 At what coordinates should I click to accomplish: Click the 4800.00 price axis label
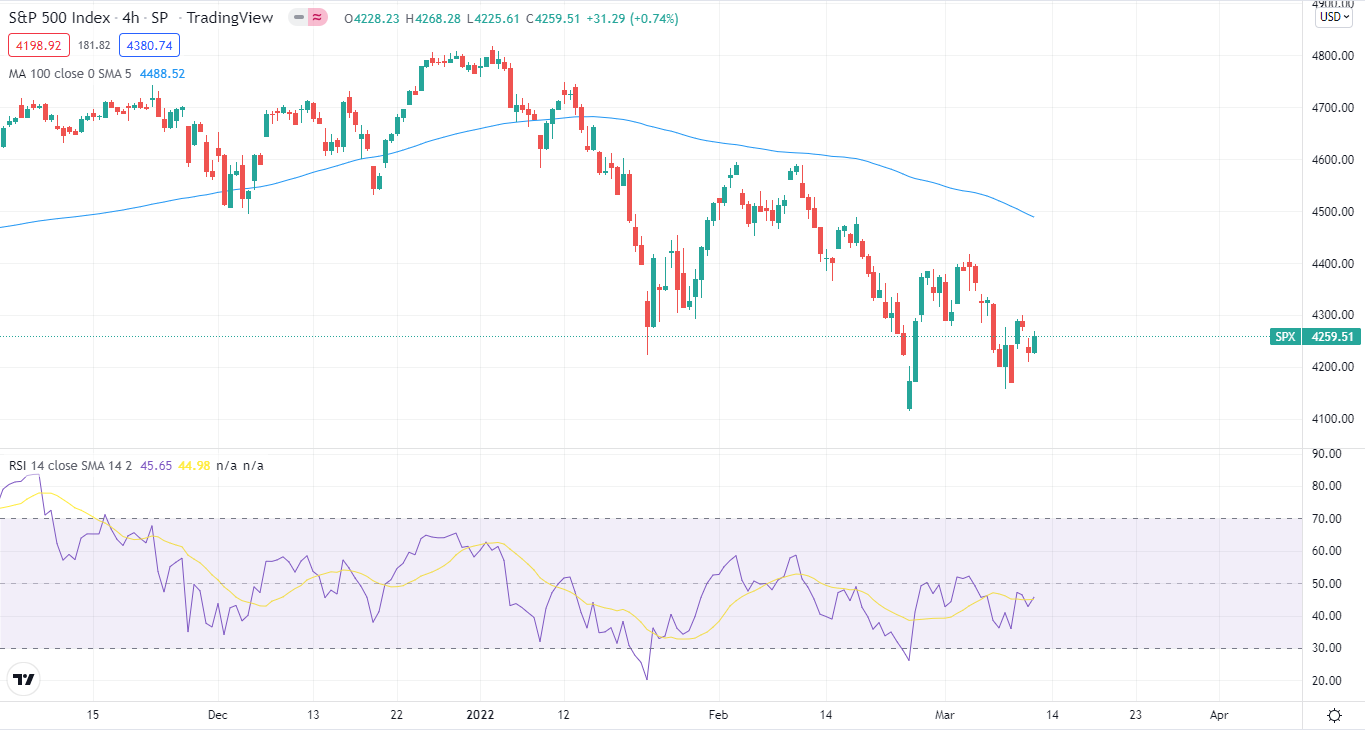point(1333,56)
